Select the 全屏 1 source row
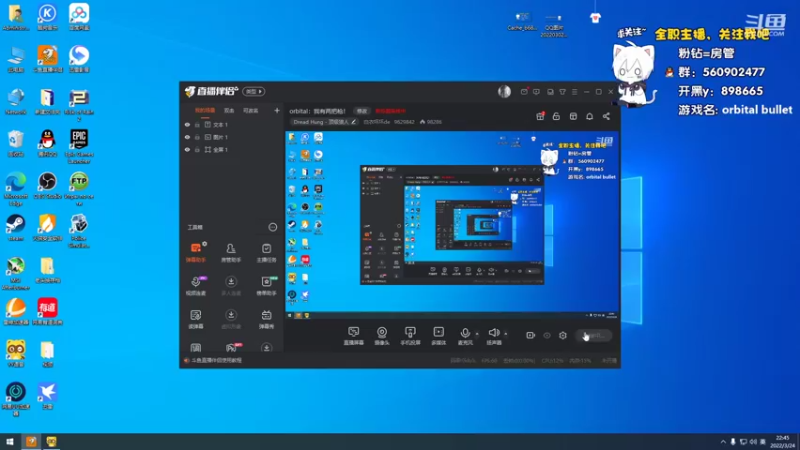The height and width of the screenshot is (450, 800). (x=231, y=149)
